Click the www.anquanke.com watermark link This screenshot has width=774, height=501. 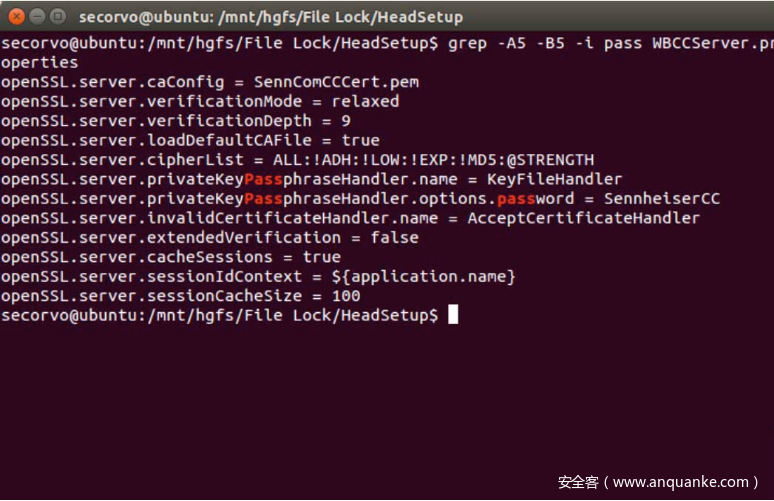pos(681,482)
